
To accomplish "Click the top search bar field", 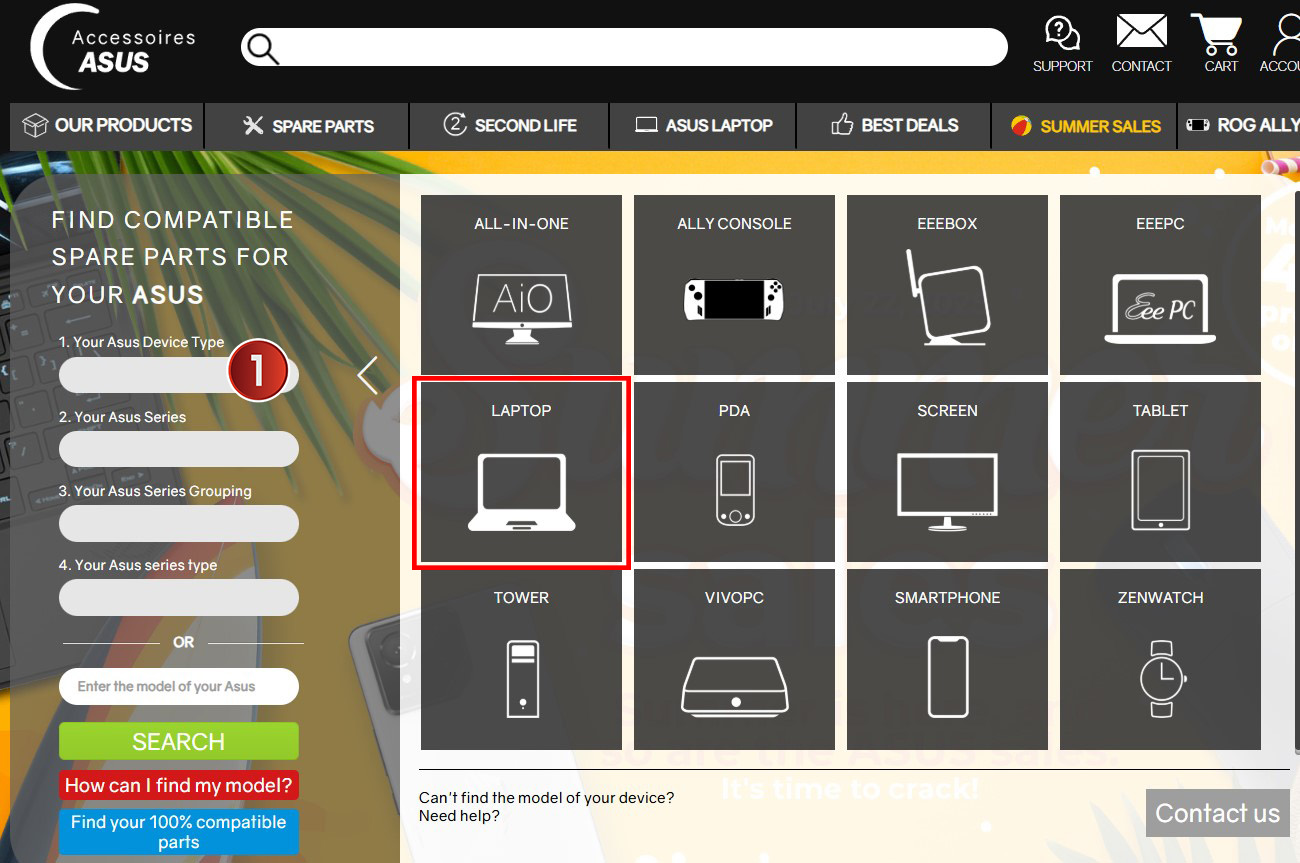I will click(x=624, y=47).
